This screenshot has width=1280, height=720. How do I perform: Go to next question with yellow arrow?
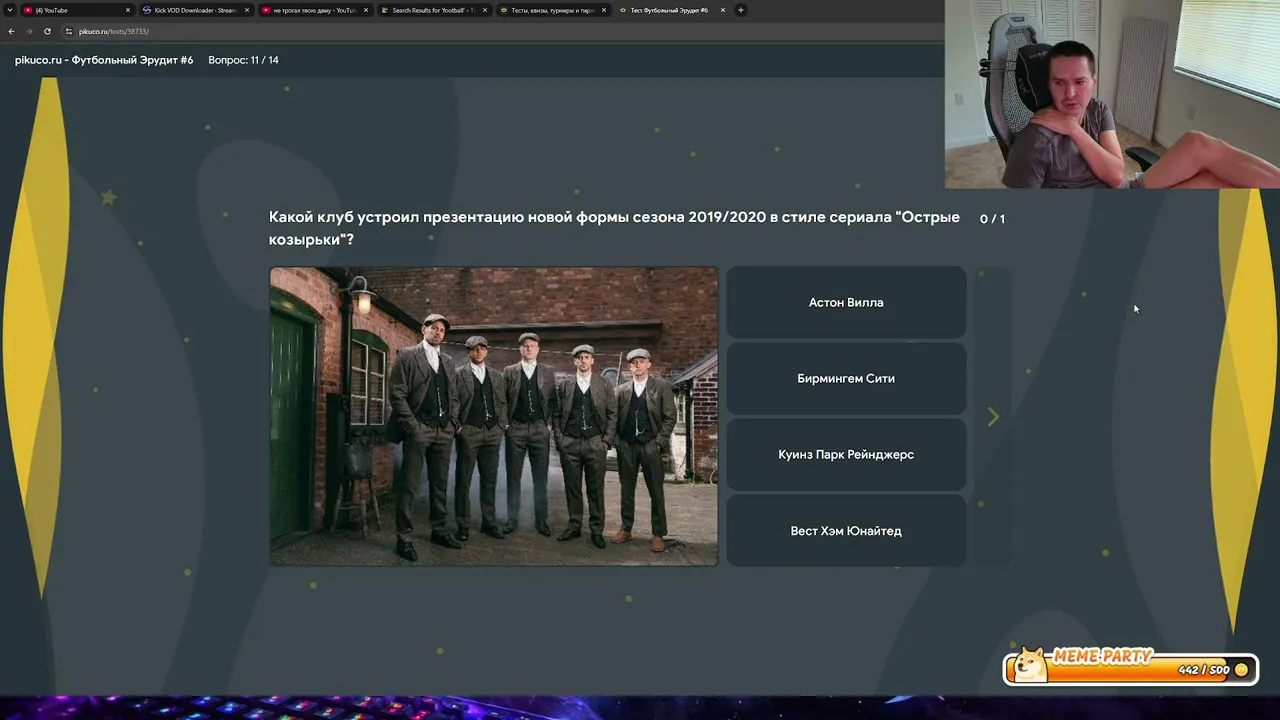point(993,417)
